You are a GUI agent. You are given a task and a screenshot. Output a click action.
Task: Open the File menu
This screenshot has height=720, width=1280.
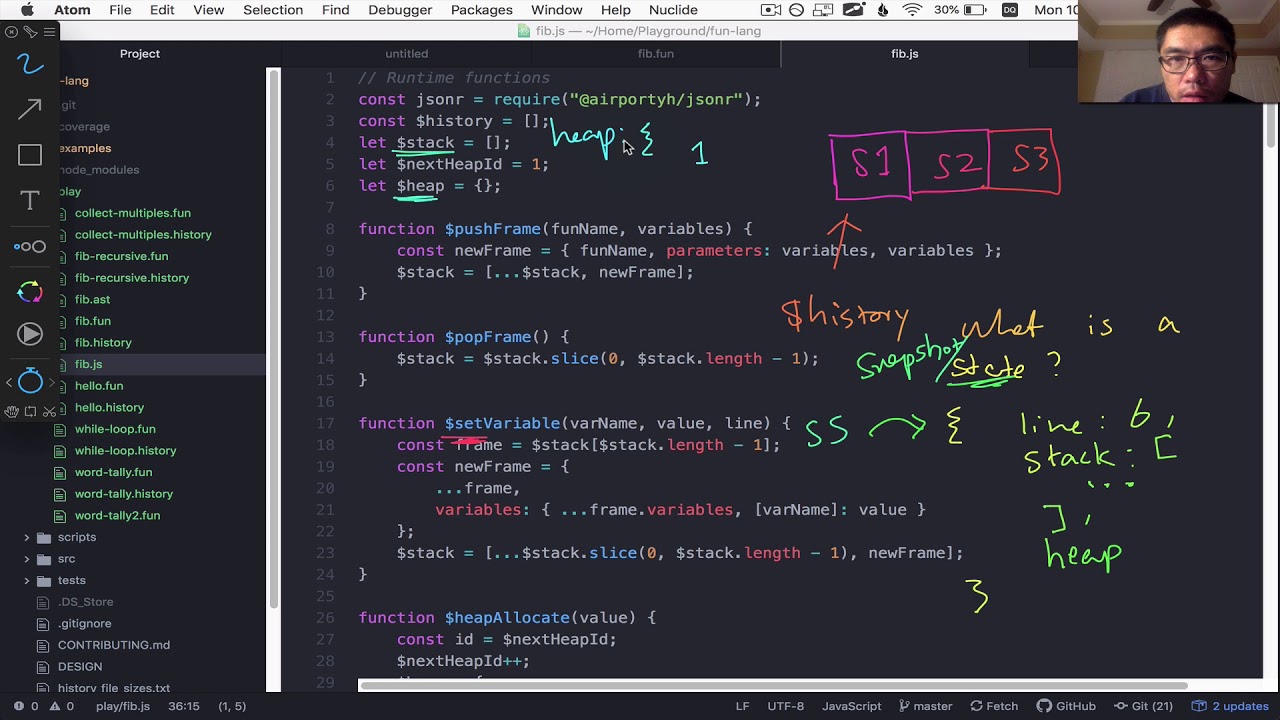120,10
